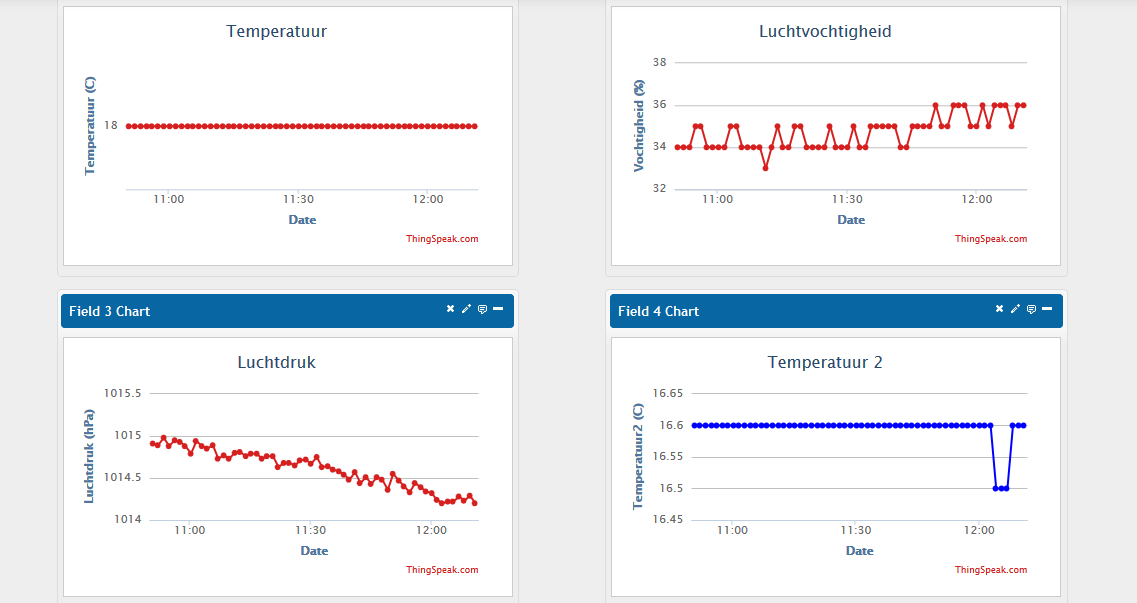Click the Temperatuur chart title text
Screen dimensions: 1137x603
(x=276, y=31)
